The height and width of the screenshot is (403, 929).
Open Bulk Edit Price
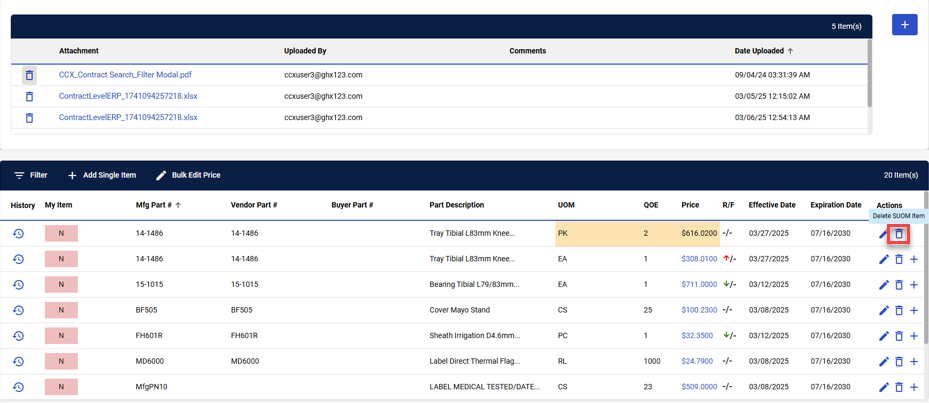[188, 175]
